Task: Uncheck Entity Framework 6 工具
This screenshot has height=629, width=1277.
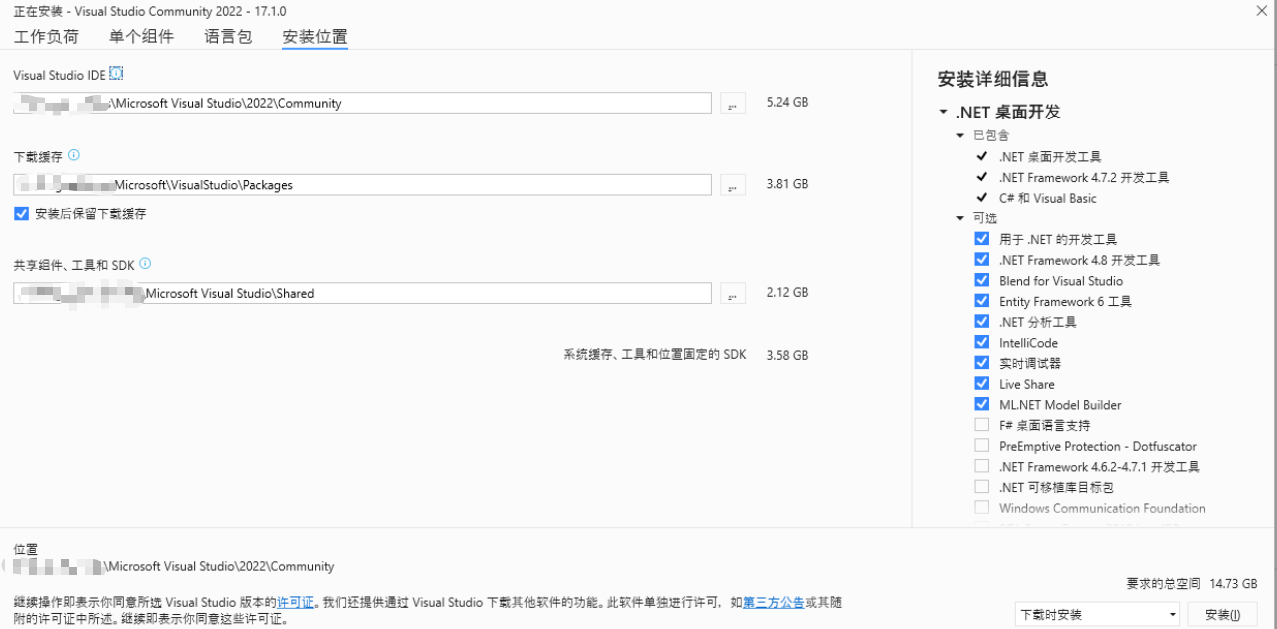Action: [x=981, y=301]
